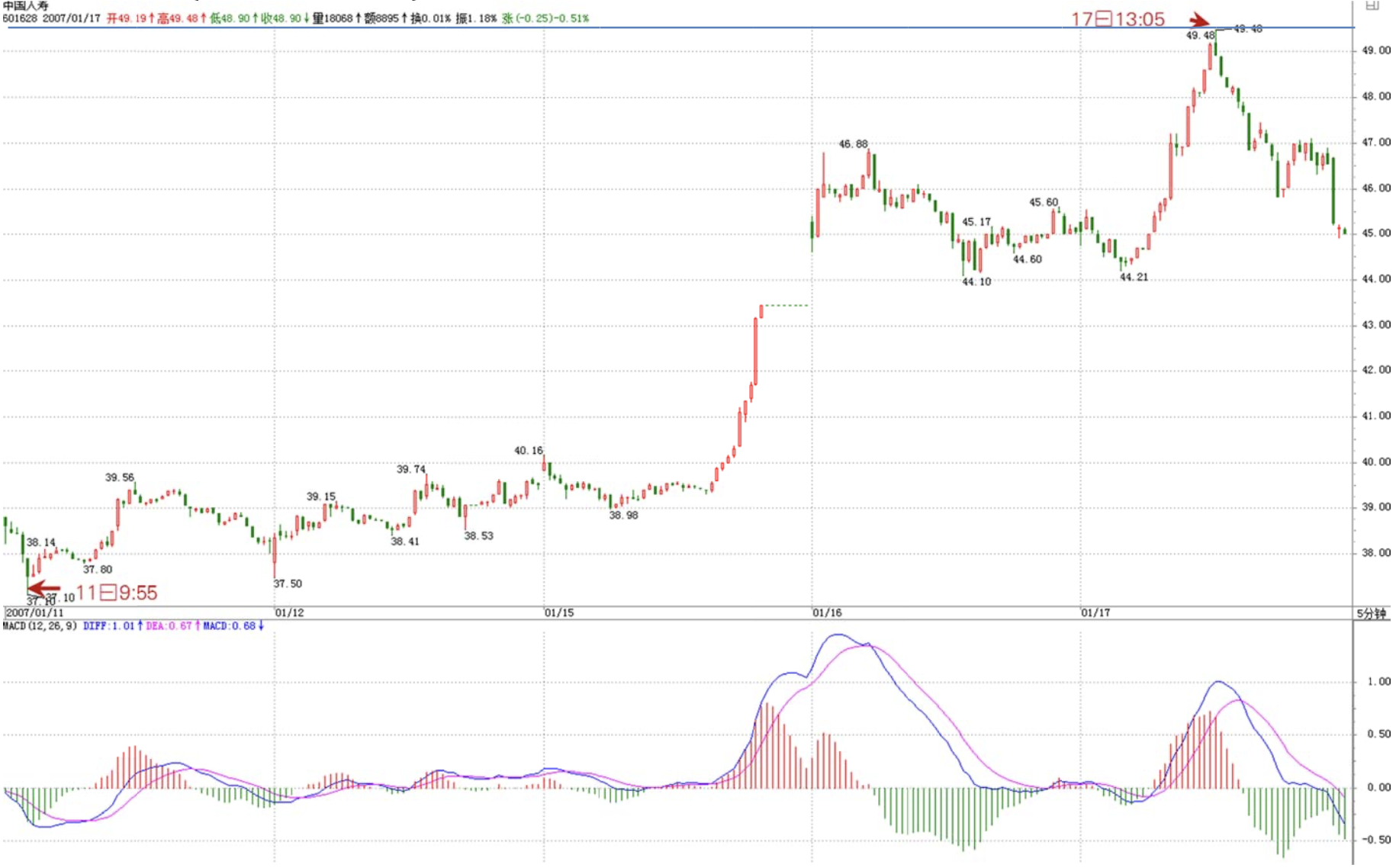Click the 44.10 low price label
The image size is (1396, 868).
[976, 282]
